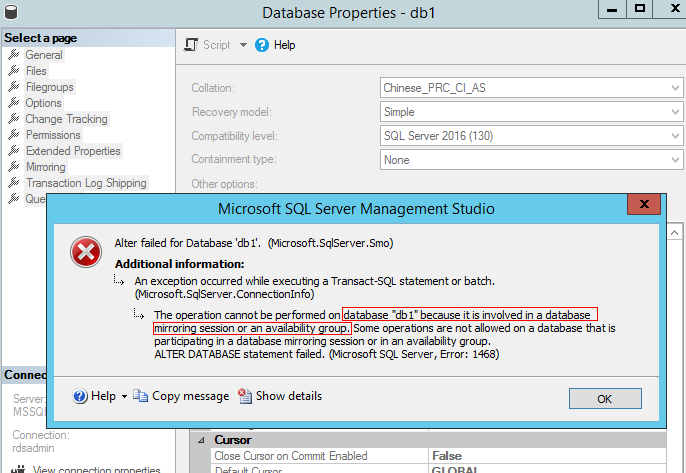This screenshot has width=686, height=473.
Task: Click View connection properties link
Action: coord(96,469)
